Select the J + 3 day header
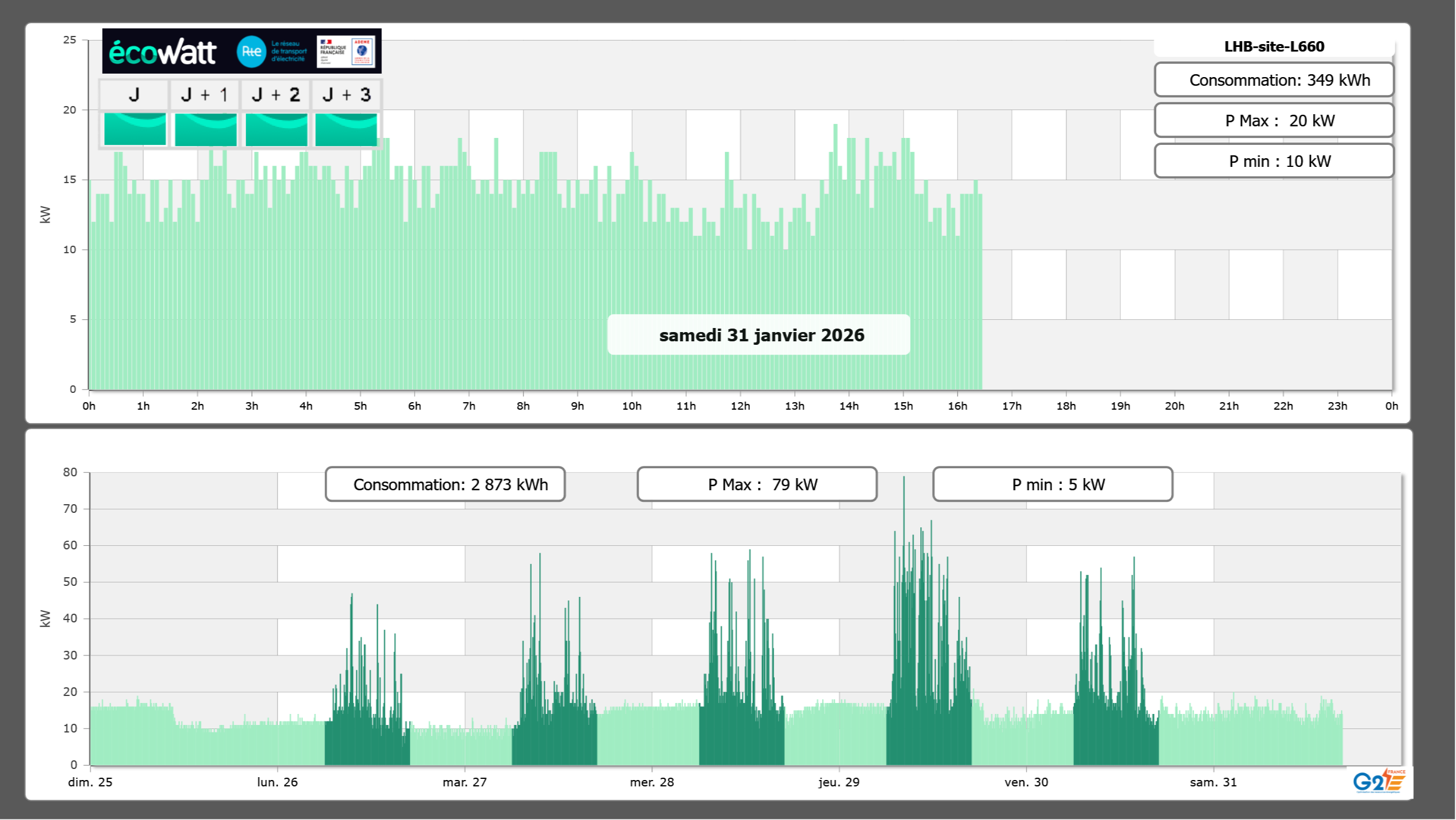This screenshot has height=820, width=1456. click(x=346, y=95)
